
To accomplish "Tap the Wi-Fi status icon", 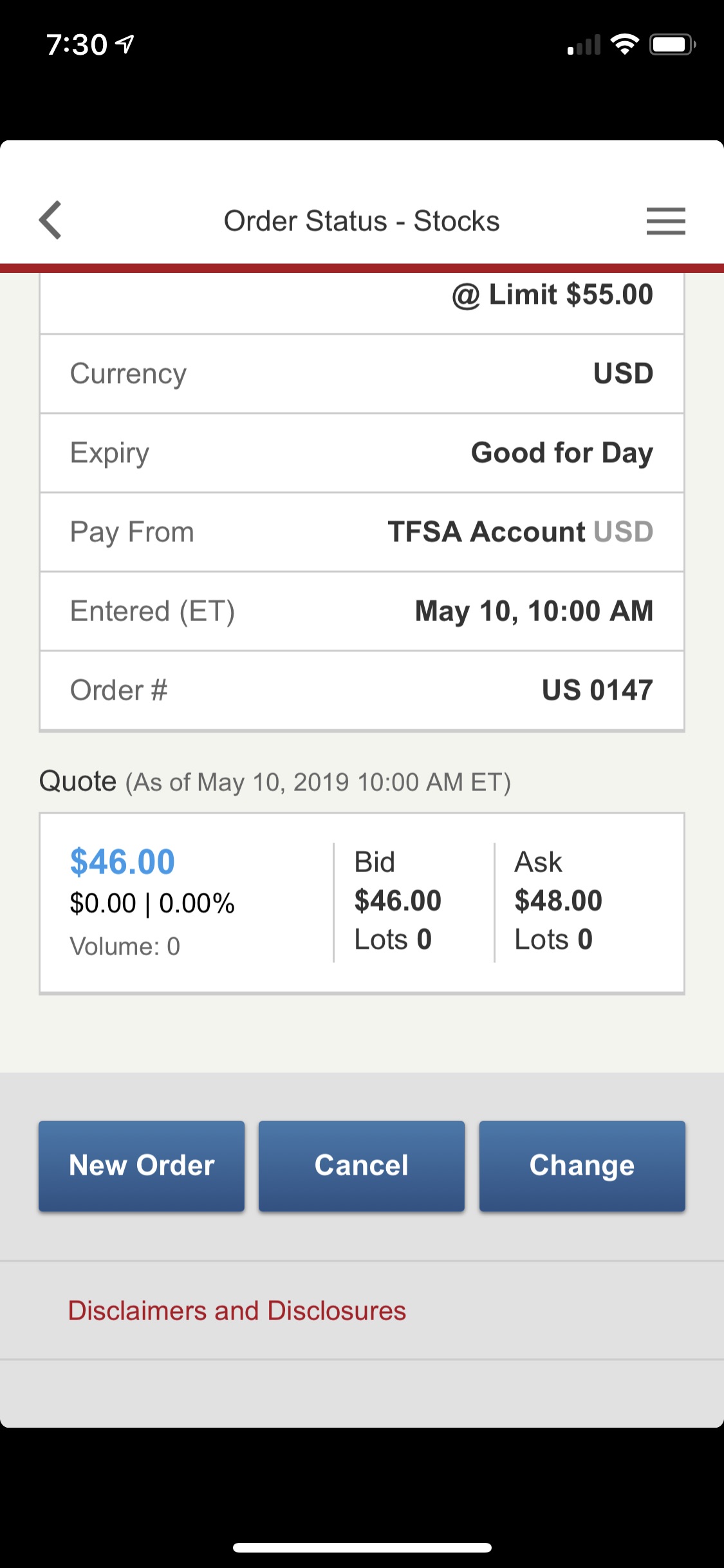I will [624, 44].
